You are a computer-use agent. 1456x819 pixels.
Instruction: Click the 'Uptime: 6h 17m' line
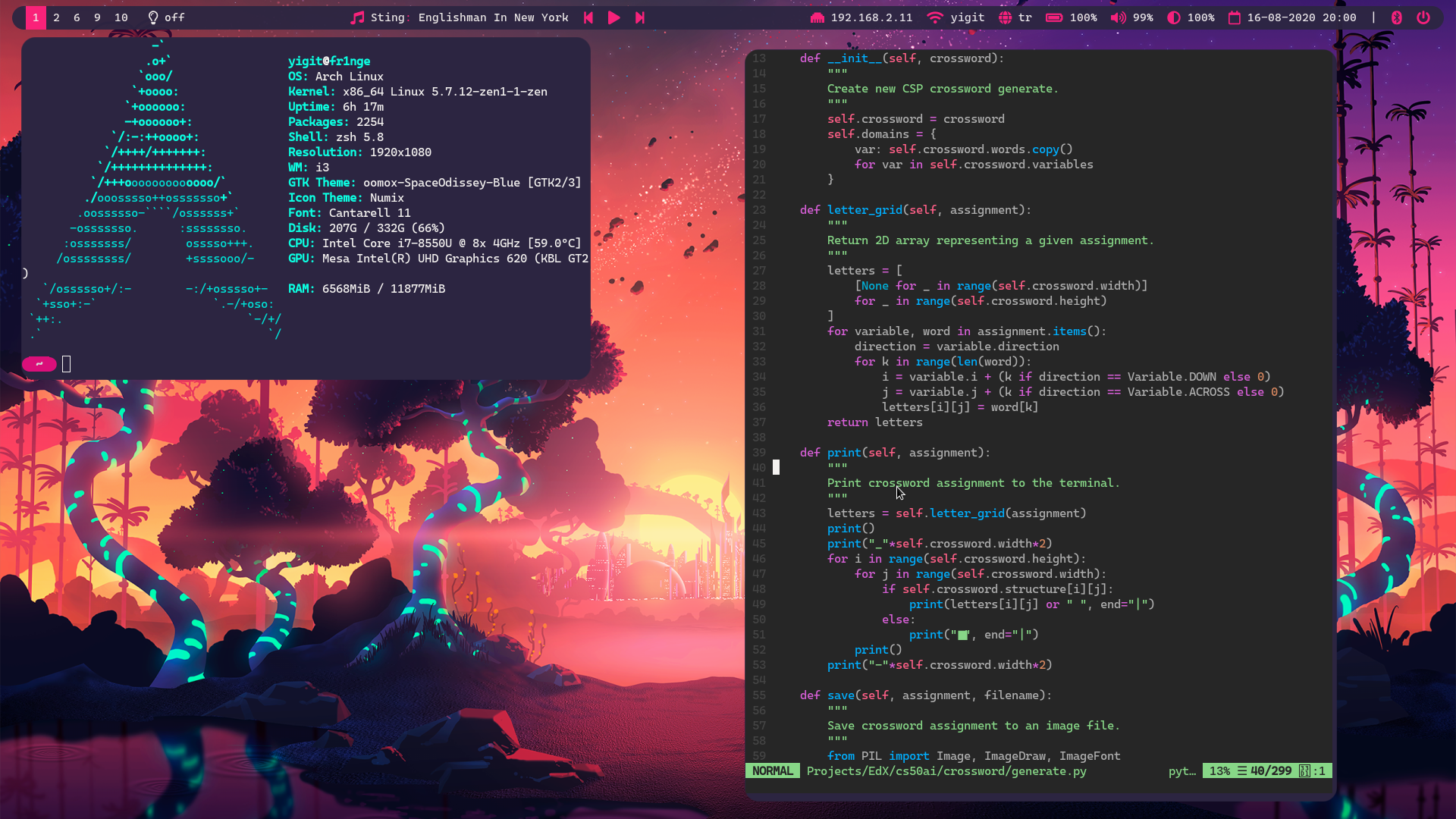pyautogui.click(x=336, y=106)
